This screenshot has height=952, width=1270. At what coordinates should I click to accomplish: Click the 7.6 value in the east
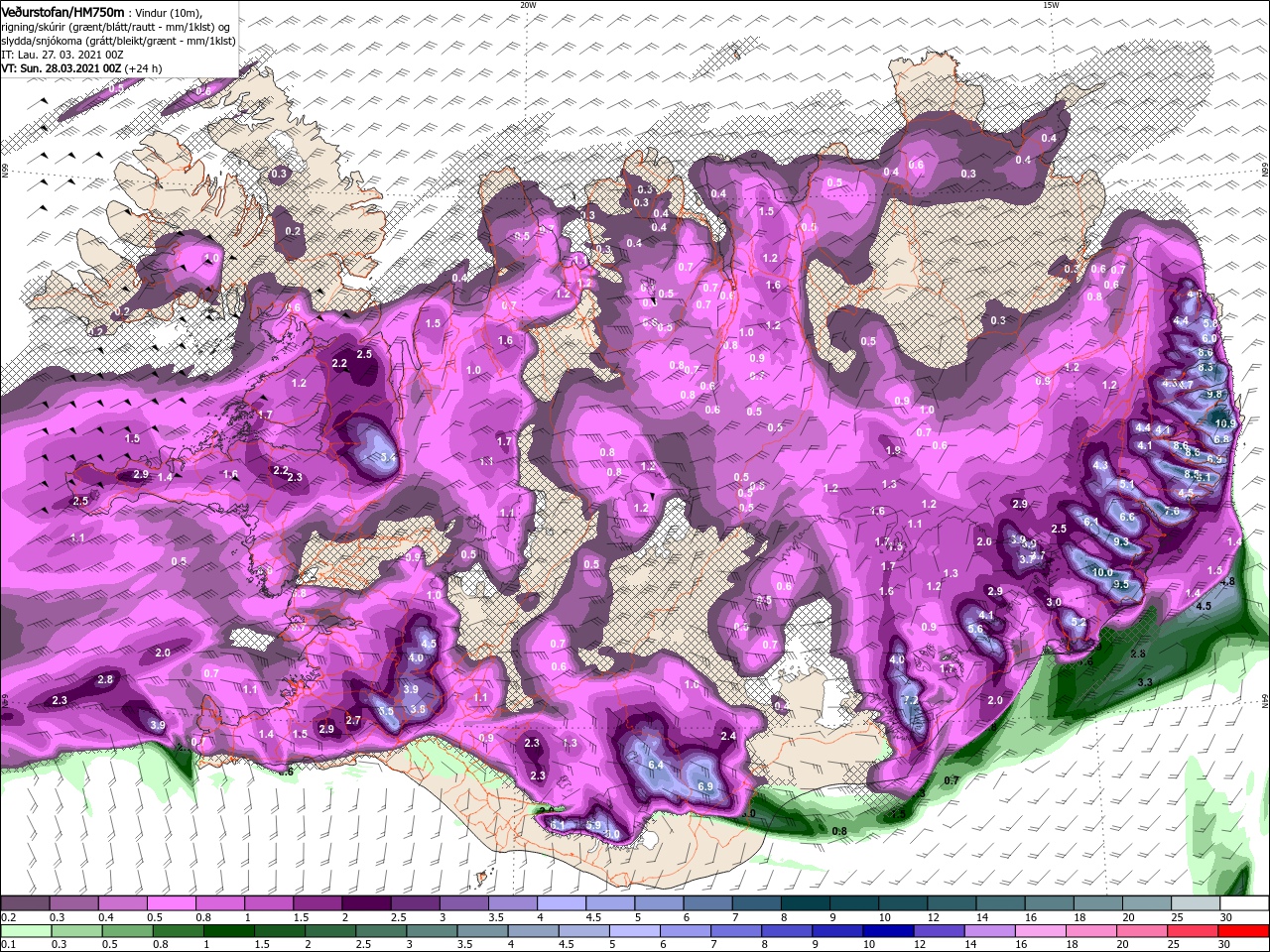tap(1172, 512)
